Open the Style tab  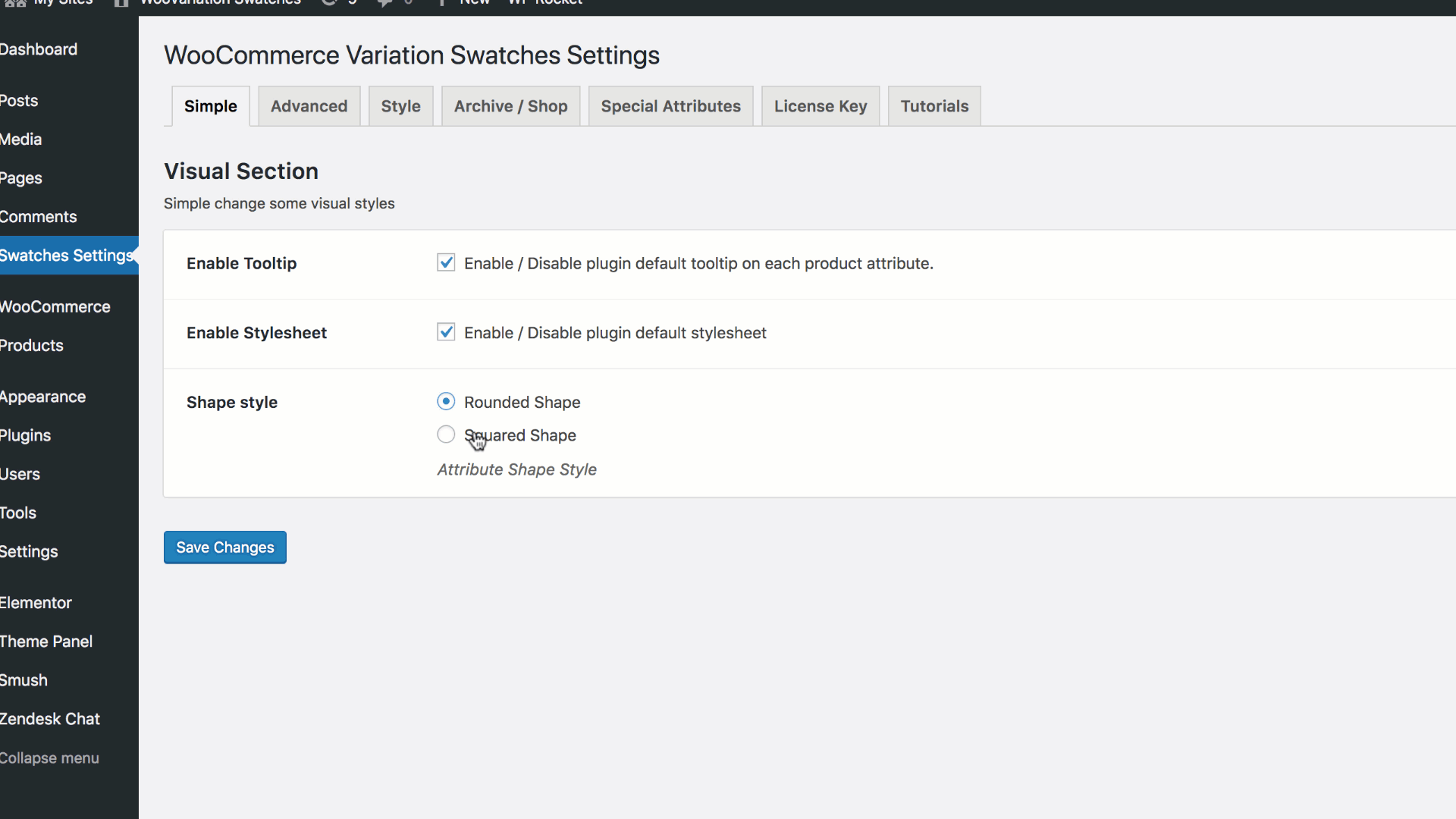click(400, 106)
